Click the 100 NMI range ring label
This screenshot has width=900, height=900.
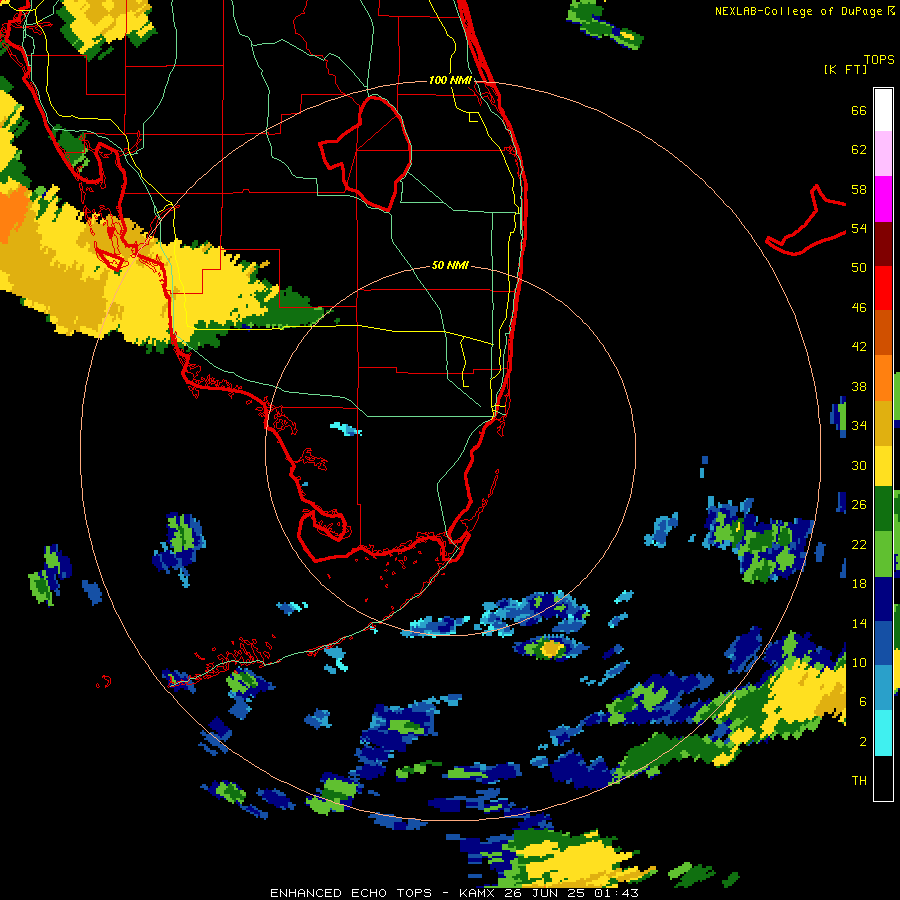pos(450,80)
